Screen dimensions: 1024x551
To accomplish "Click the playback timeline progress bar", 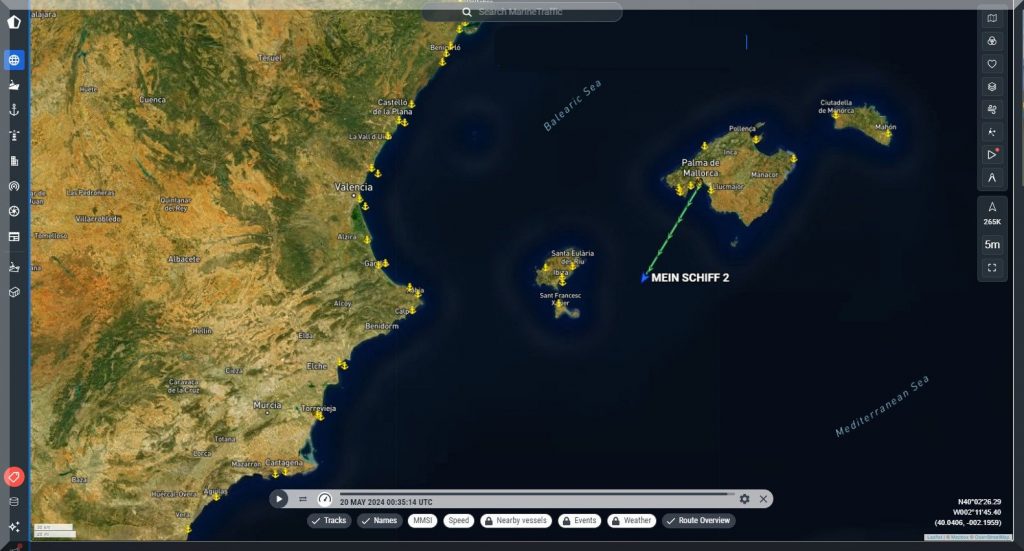I will click(x=535, y=493).
